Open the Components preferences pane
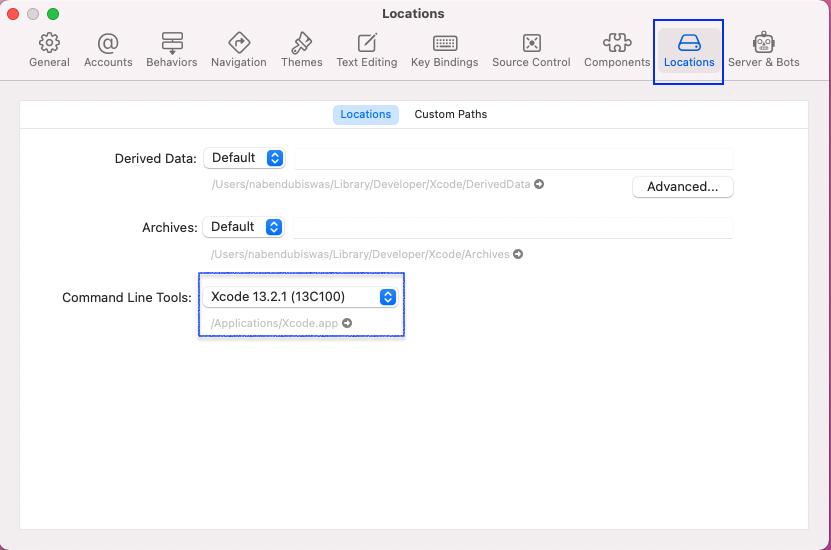The image size is (831, 550). [617, 50]
